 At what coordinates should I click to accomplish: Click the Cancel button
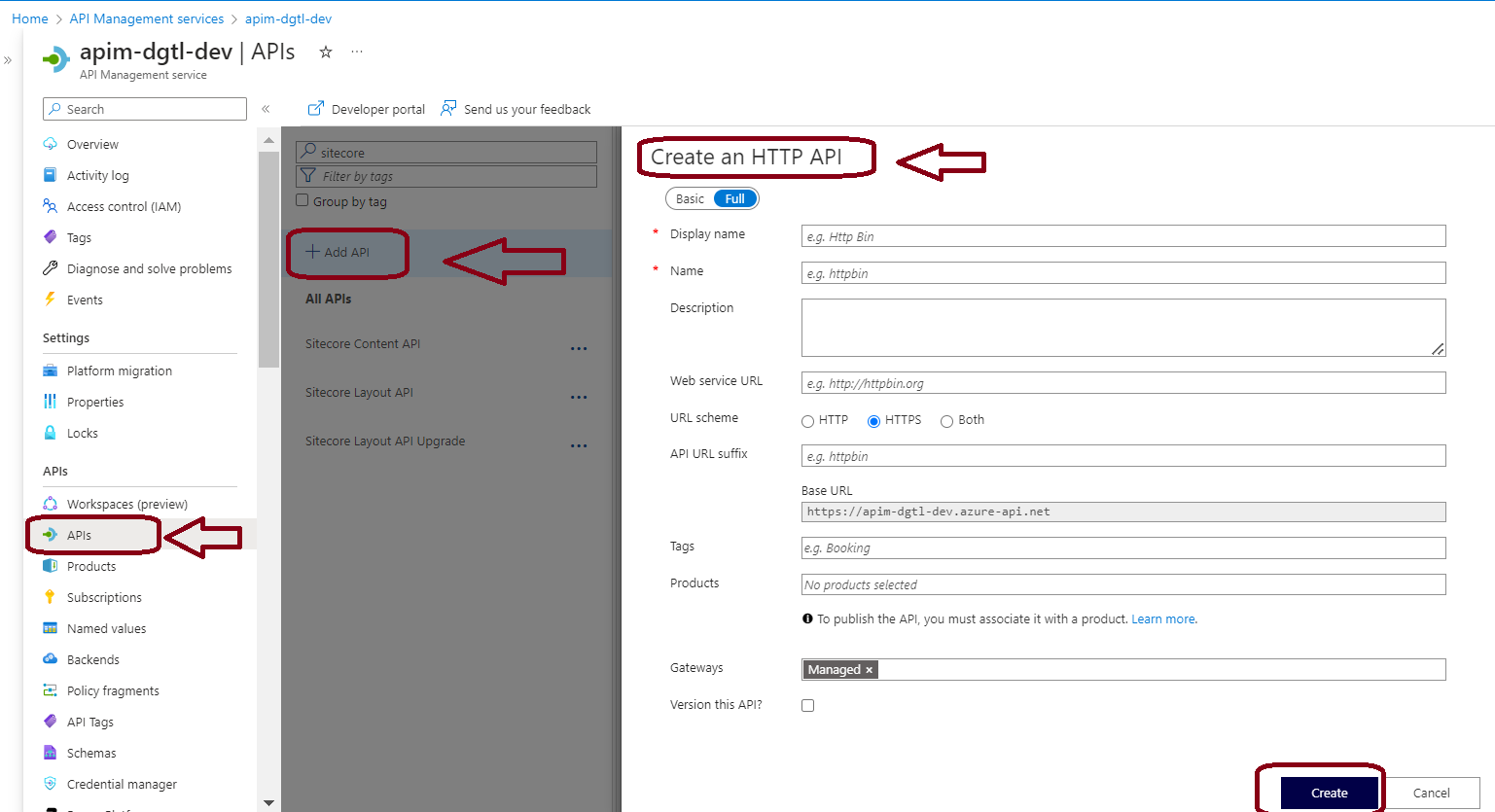1431,793
